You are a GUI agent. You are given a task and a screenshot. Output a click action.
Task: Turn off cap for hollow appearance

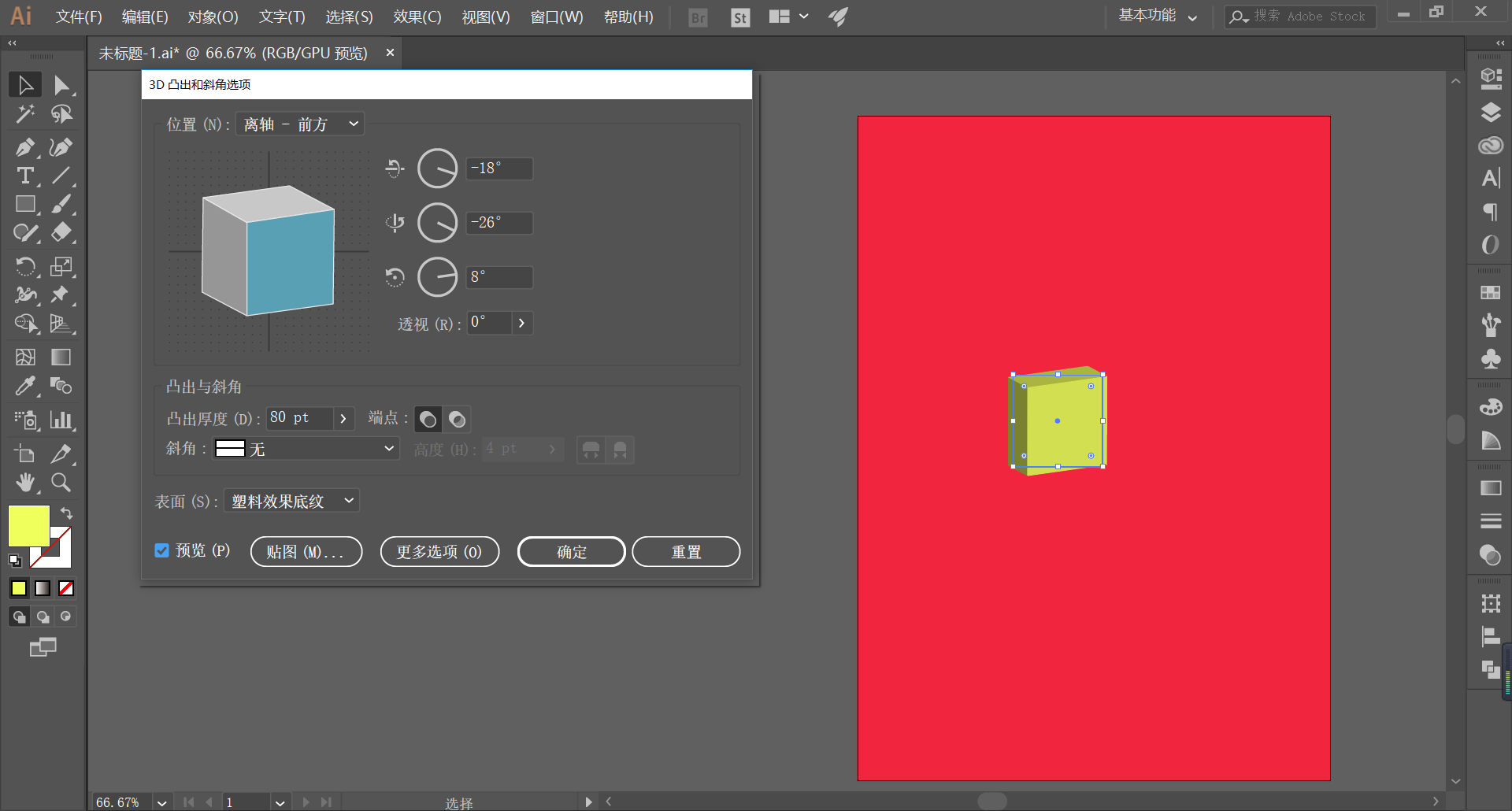pyautogui.click(x=457, y=419)
